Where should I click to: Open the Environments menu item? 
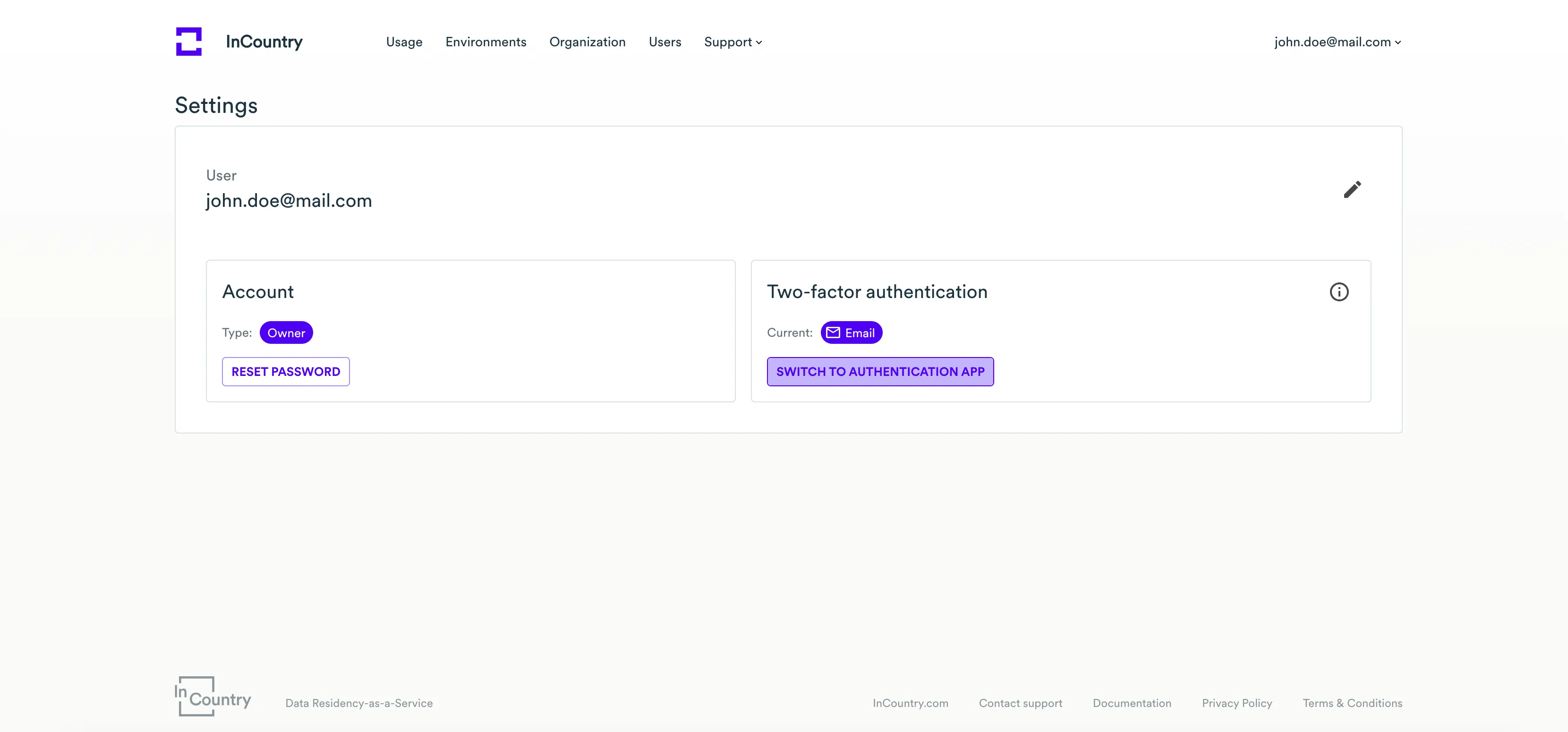(x=486, y=42)
